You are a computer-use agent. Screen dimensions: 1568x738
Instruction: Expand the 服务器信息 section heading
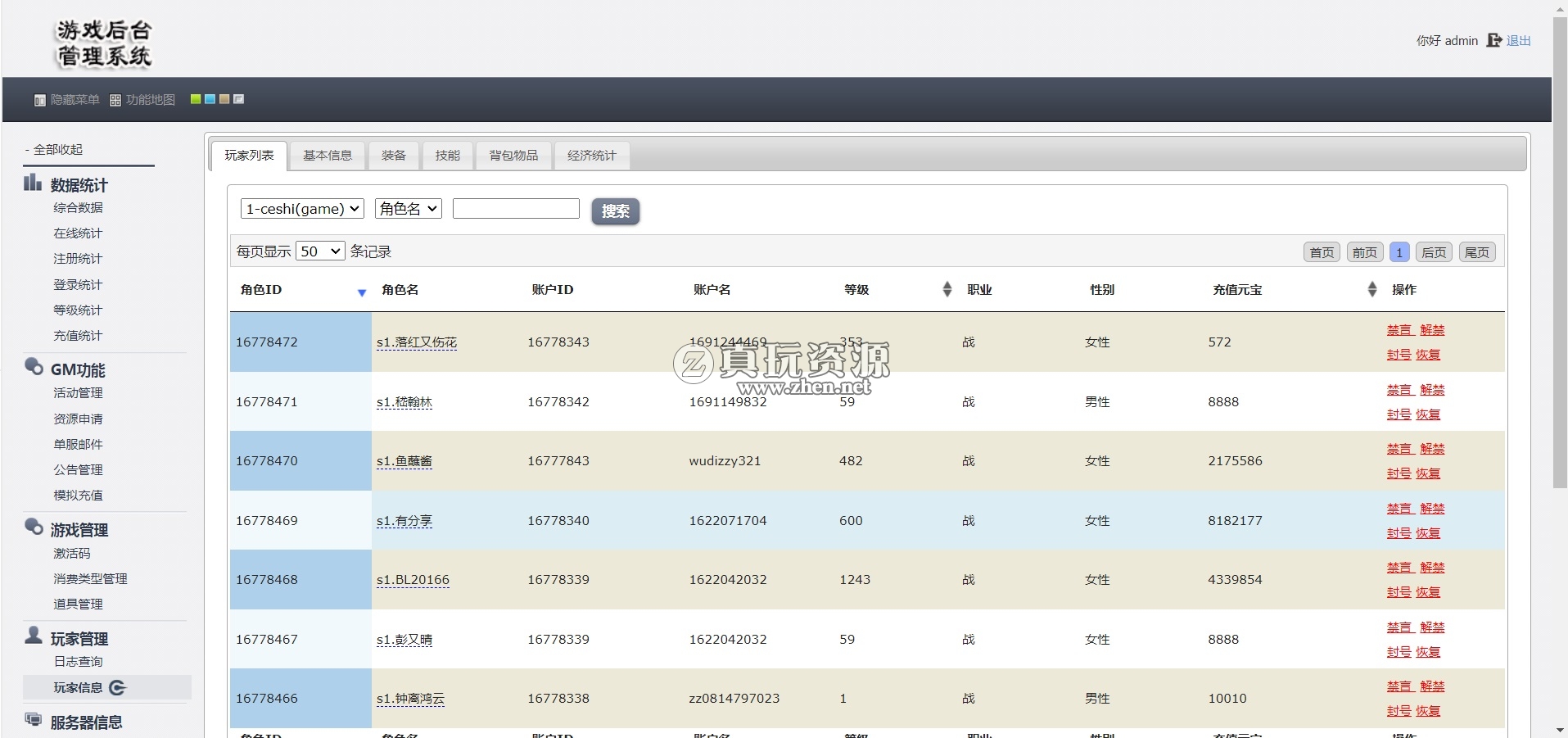coord(86,722)
